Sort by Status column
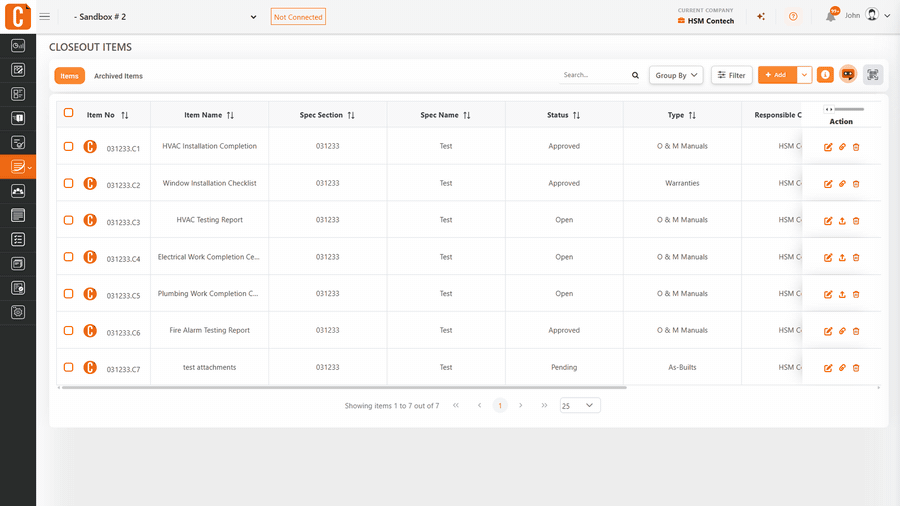Viewport: 900px width, 506px height. [x=576, y=115]
